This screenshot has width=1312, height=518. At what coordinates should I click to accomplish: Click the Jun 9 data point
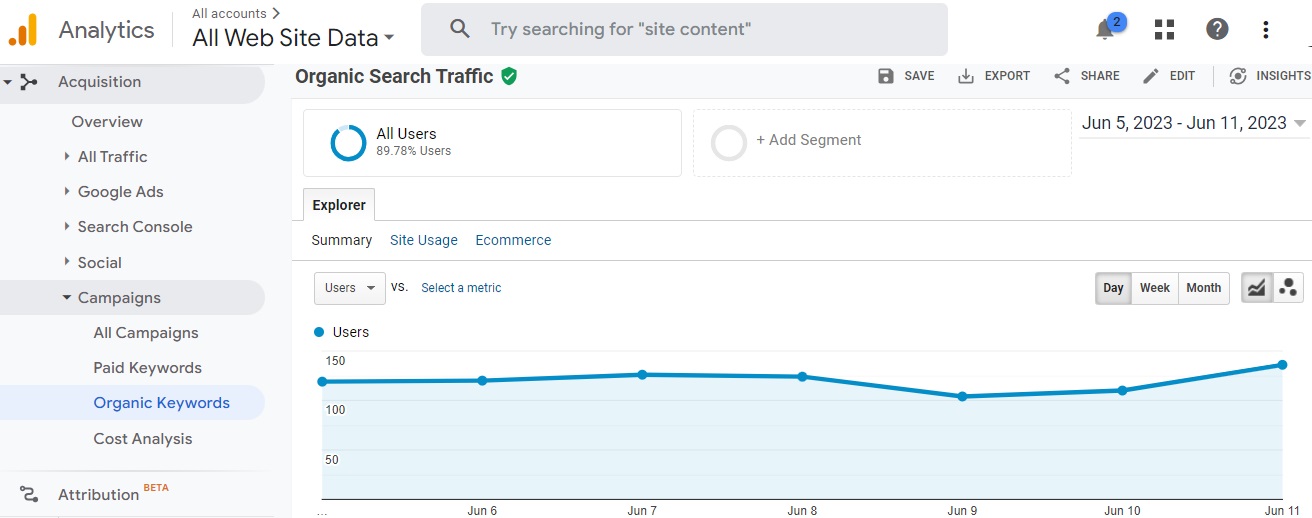962,397
